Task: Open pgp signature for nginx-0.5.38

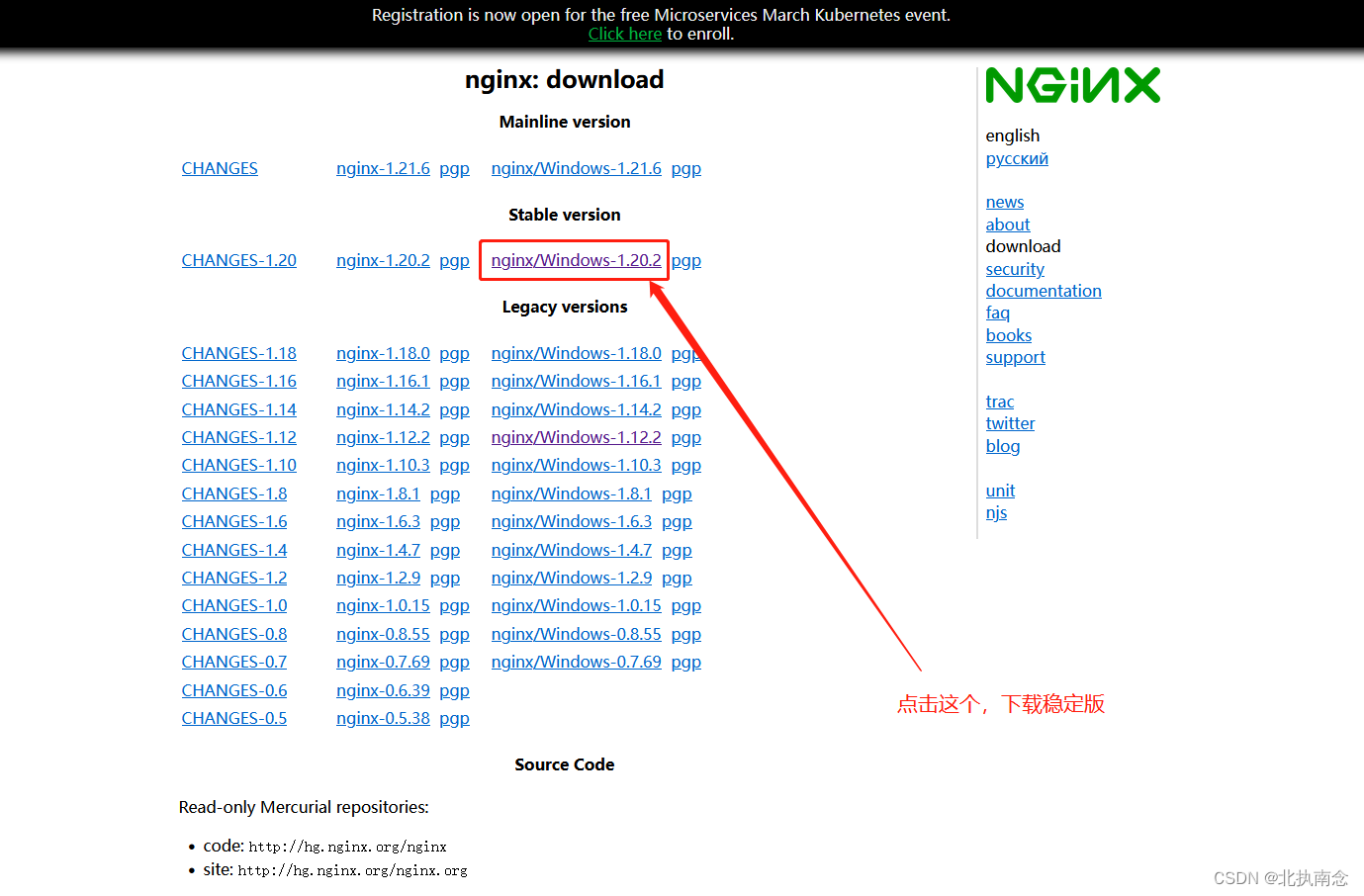Action: (x=454, y=719)
